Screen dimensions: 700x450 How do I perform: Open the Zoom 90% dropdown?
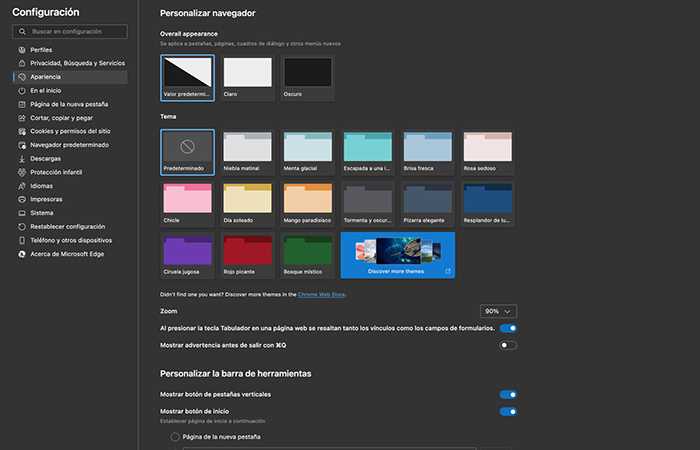click(x=498, y=311)
